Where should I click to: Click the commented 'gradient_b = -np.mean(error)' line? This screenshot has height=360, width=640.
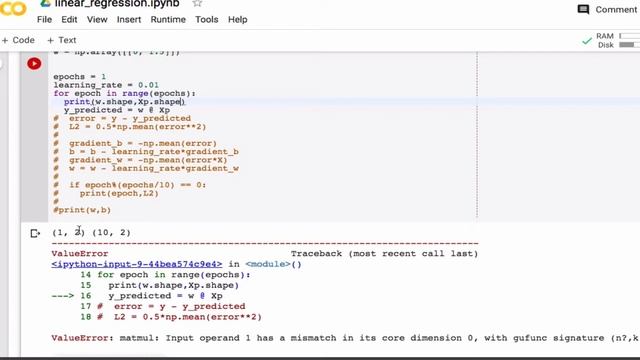[x=135, y=143]
